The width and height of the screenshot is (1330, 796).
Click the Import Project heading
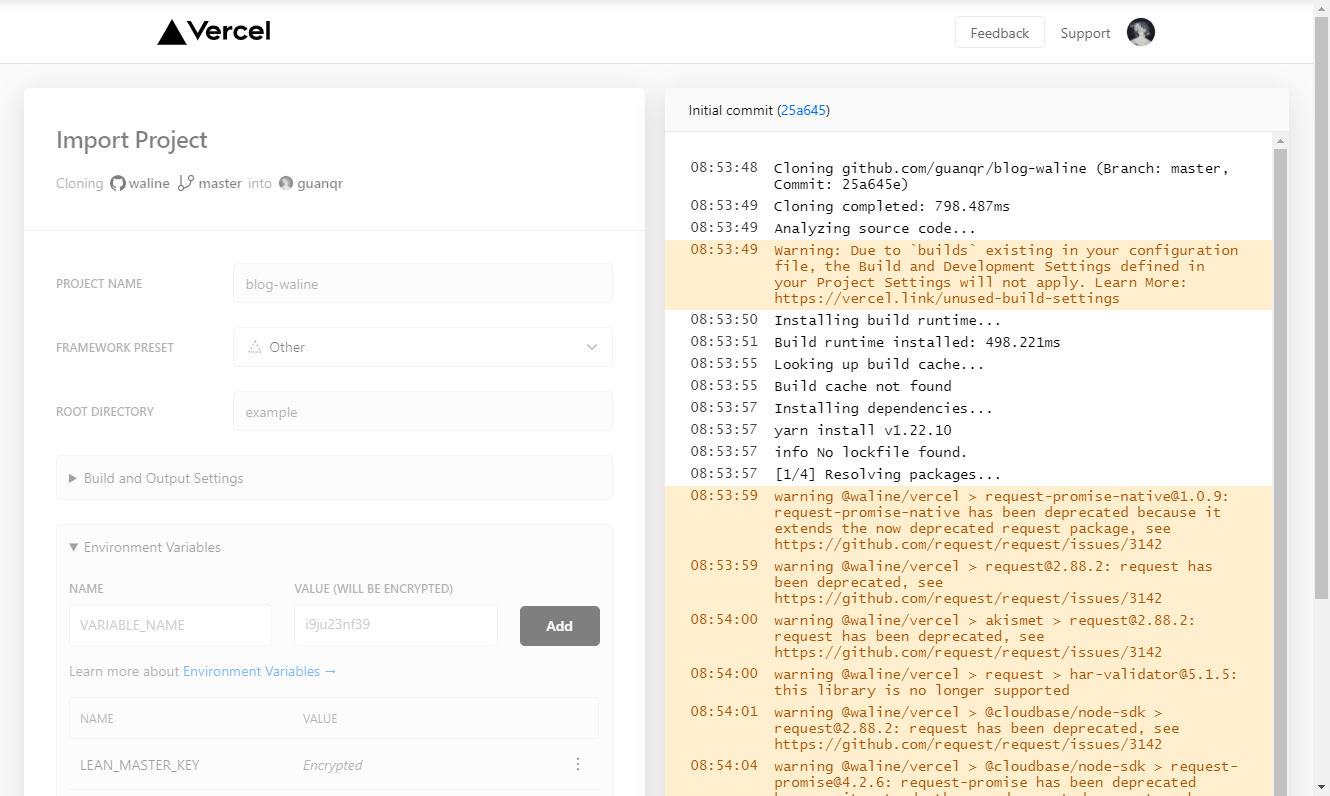pos(132,140)
